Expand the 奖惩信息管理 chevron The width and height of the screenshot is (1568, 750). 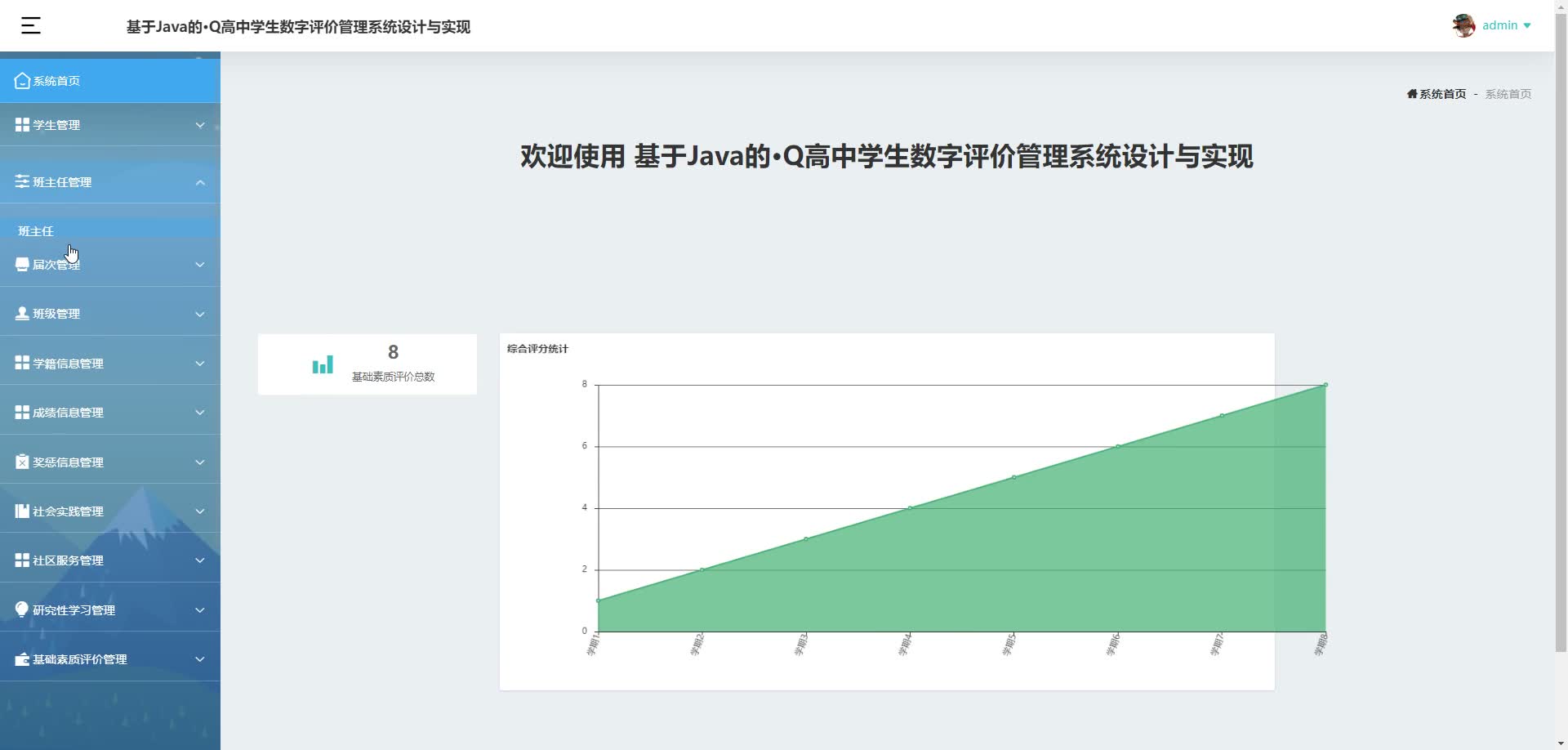(200, 462)
